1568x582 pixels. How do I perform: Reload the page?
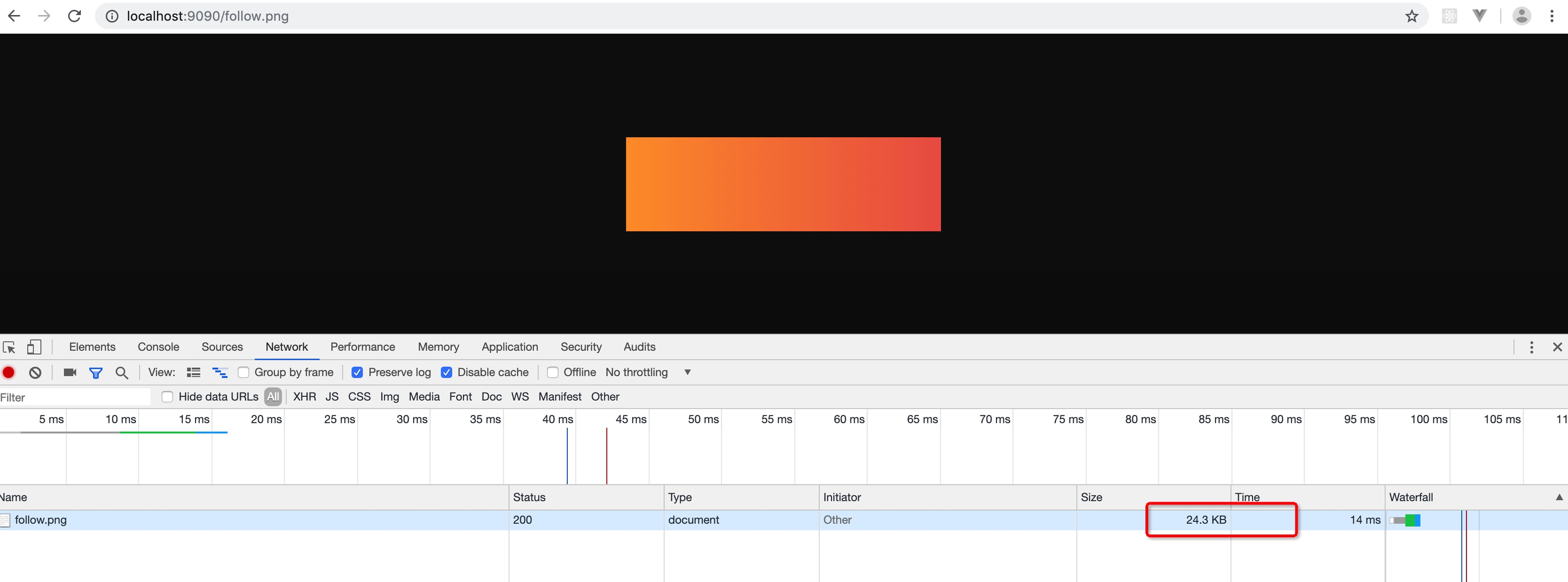74,17
